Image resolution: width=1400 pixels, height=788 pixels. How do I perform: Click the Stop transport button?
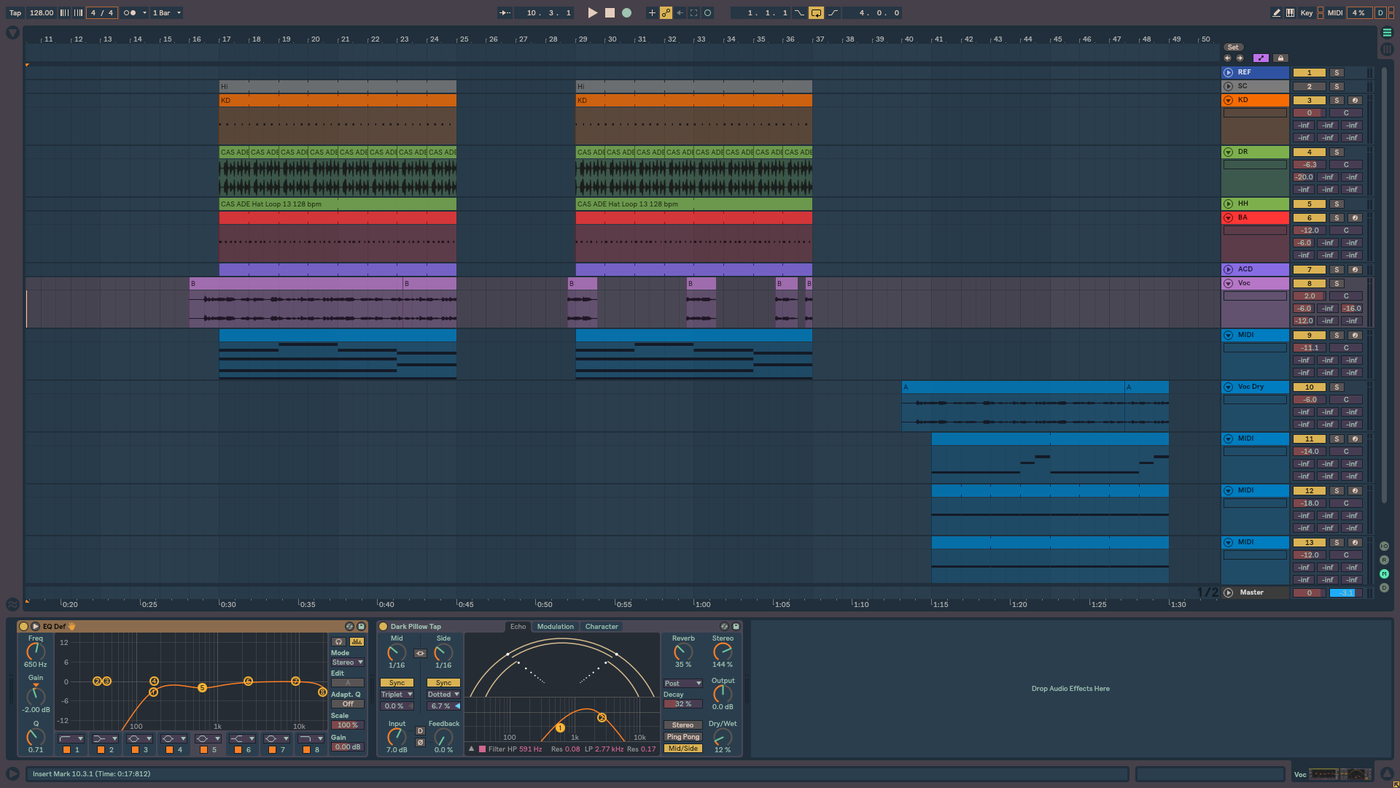pos(609,13)
